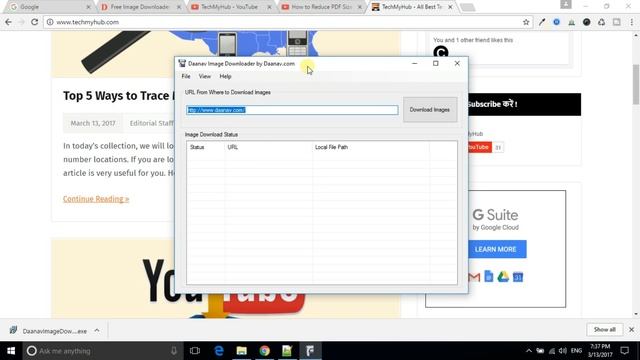The height and width of the screenshot is (360, 640).
Task: Click the URL column header in the status table
Action: tap(268, 147)
